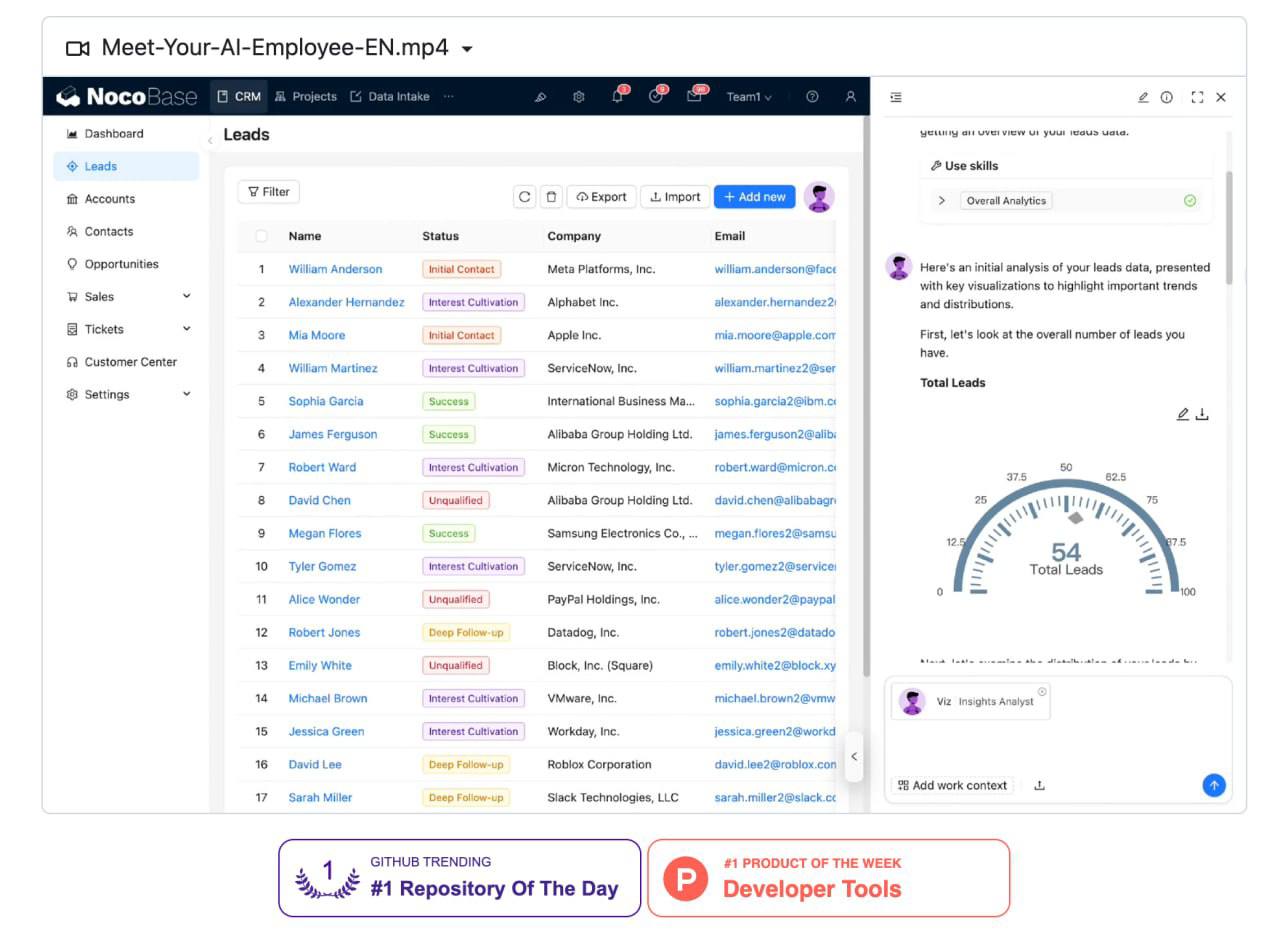Click the help question mark icon
Screen dimensions: 1280x934
[812, 97]
